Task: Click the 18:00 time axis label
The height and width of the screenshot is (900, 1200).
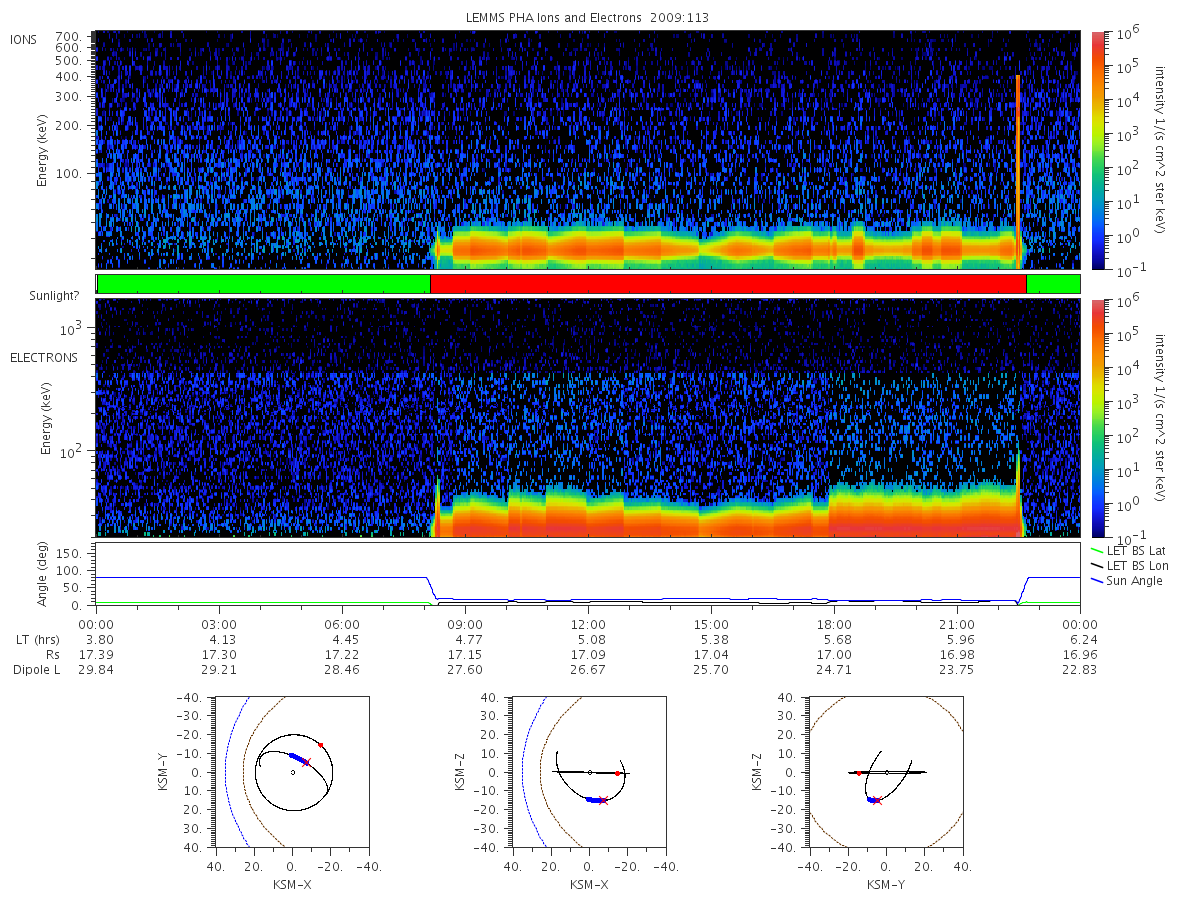Action: point(834,622)
